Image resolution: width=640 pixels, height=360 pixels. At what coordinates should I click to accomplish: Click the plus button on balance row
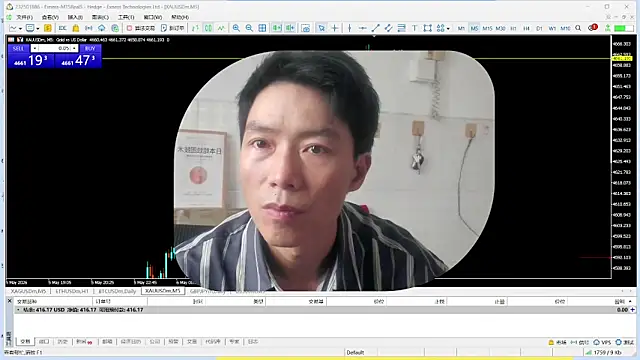pos(632,310)
